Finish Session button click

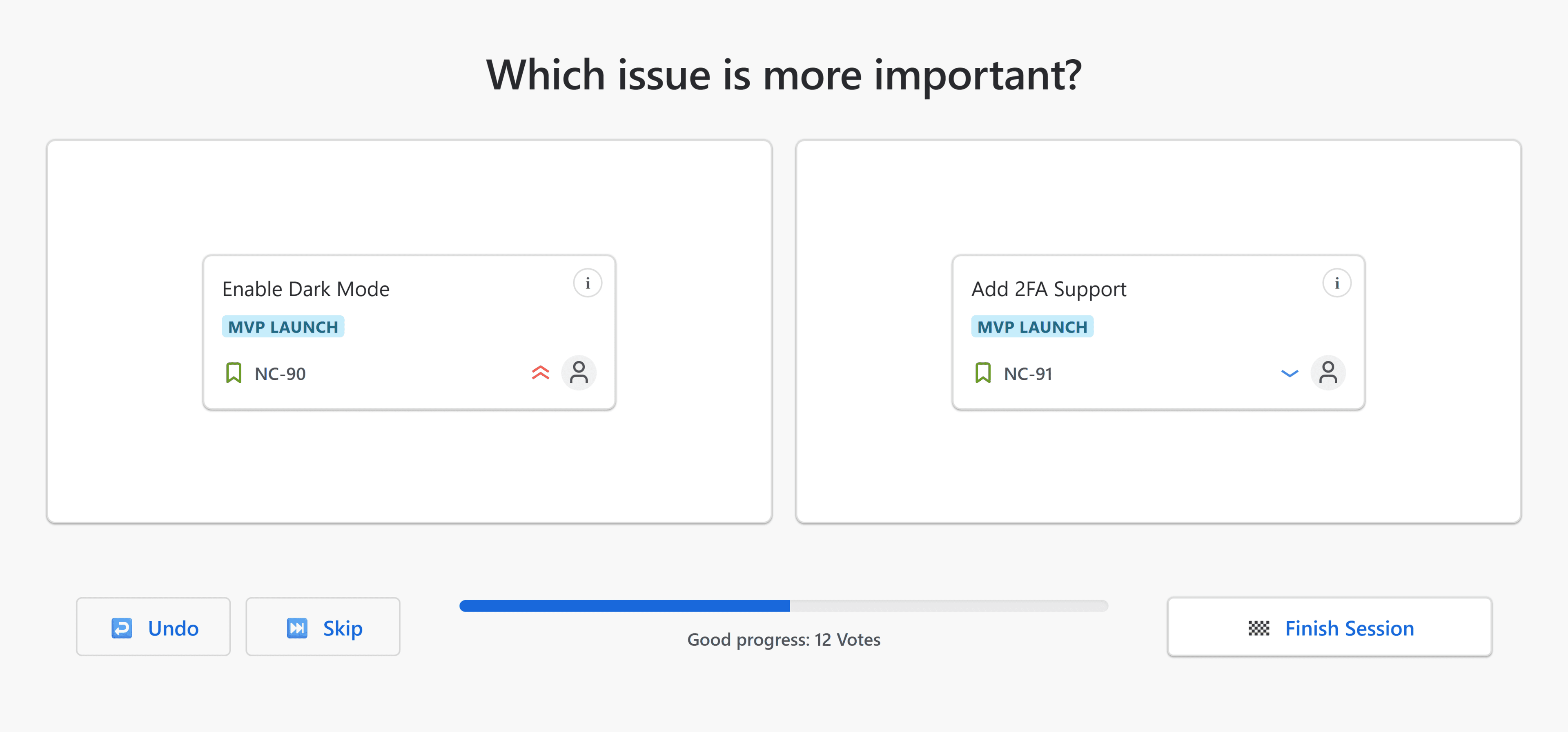coord(1330,627)
